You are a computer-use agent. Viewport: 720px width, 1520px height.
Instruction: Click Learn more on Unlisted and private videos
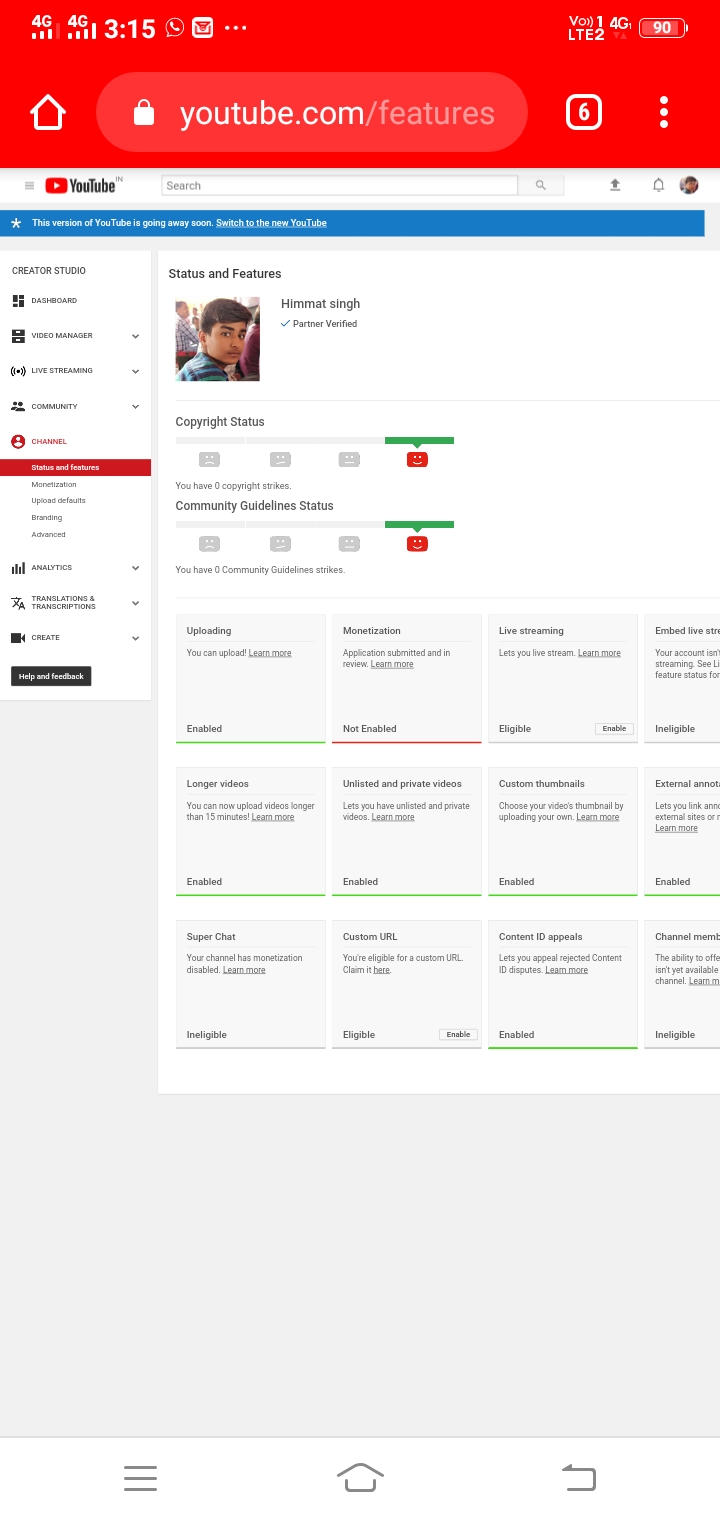click(393, 817)
